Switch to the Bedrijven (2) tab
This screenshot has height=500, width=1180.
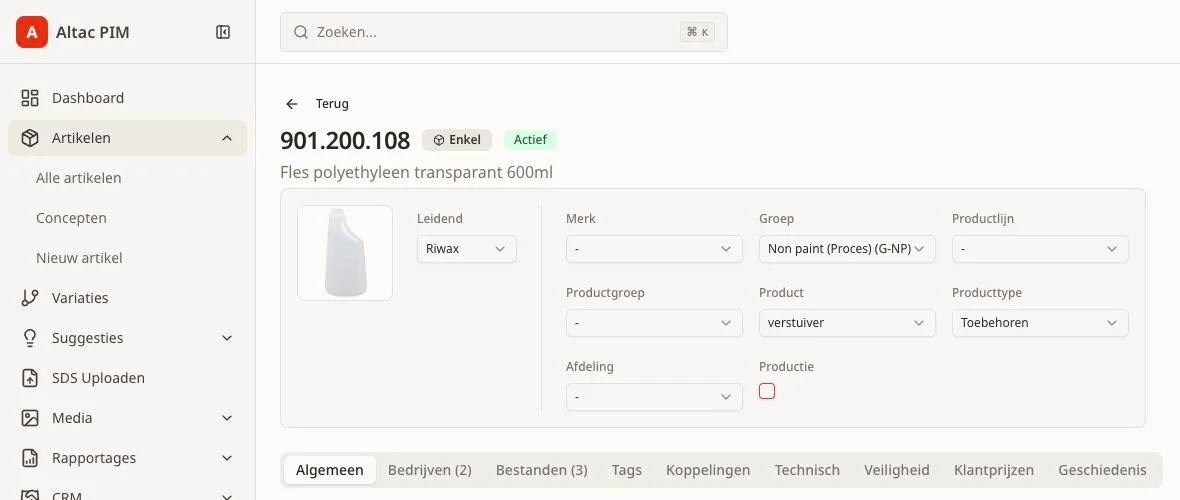(430, 470)
